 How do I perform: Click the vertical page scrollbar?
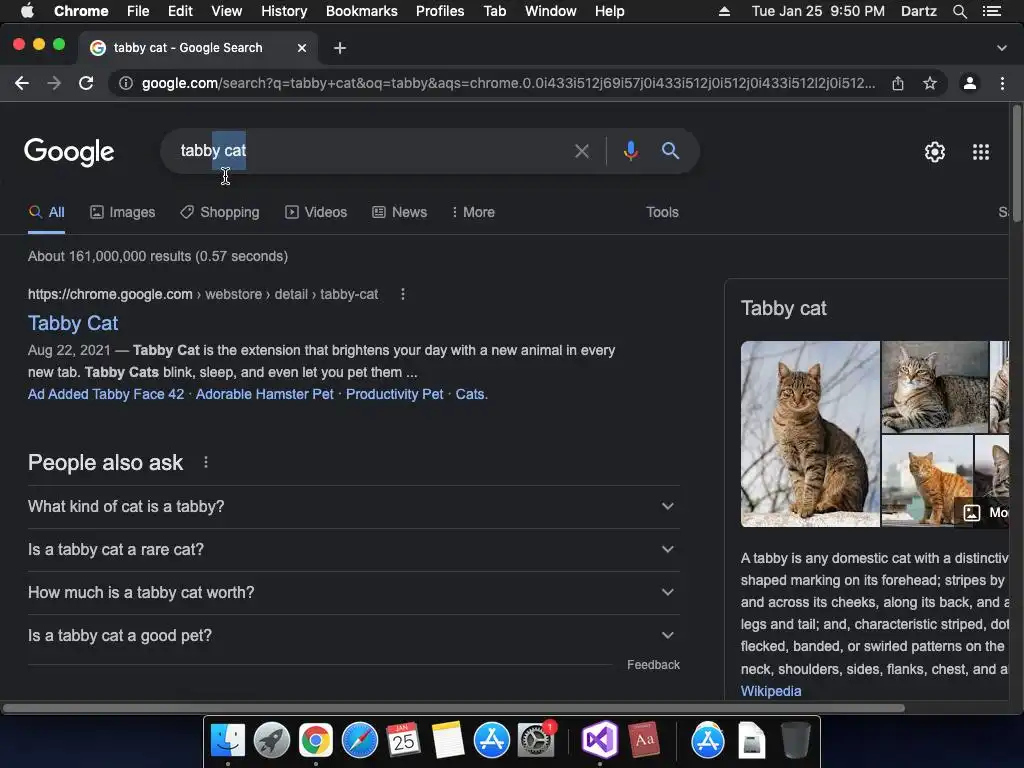(x=1016, y=163)
